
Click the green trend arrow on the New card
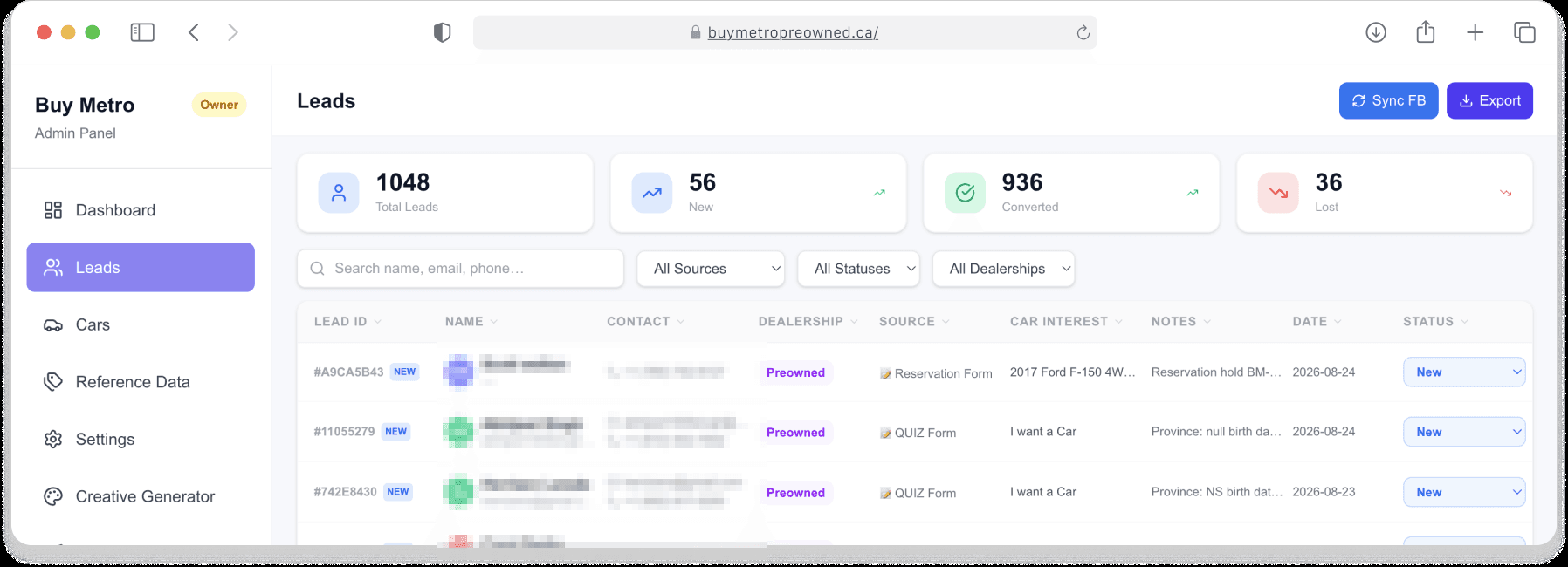pyautogui.click(x=879, y=193)
